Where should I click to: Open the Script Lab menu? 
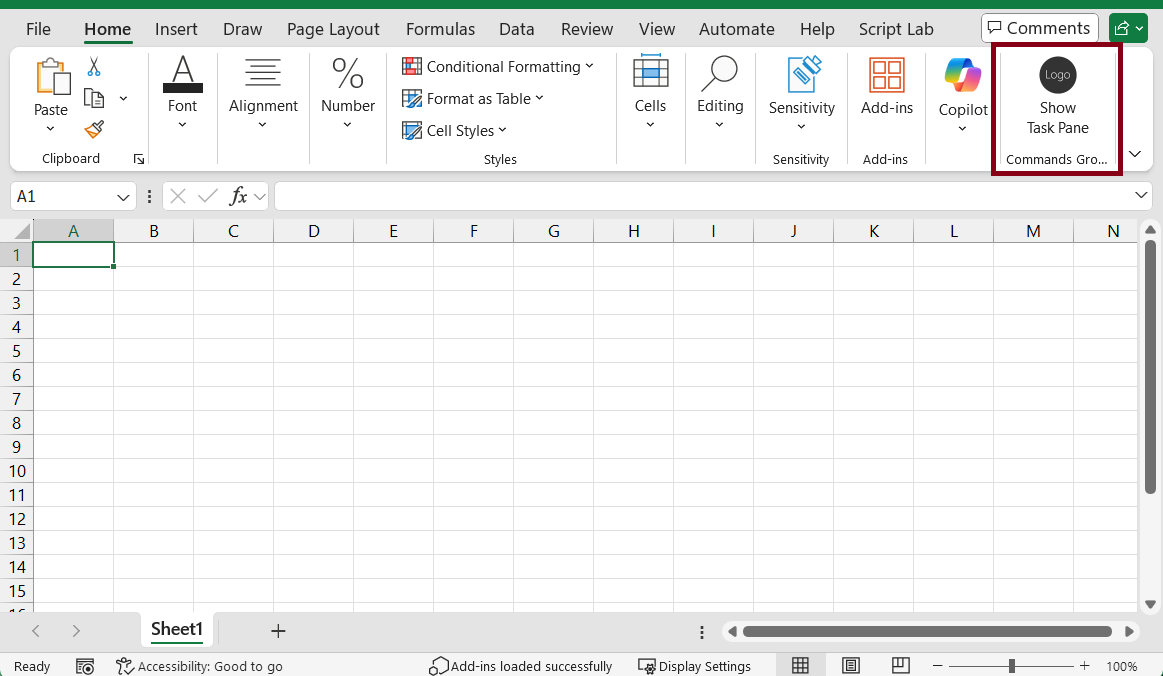(895, 29)
